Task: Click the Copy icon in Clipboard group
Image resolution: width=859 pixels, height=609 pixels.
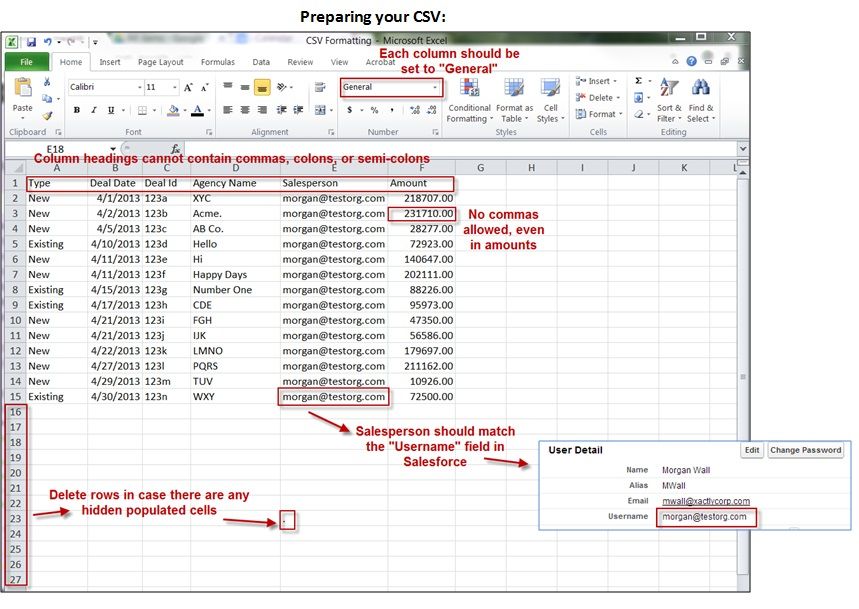Action: point(47,99)
